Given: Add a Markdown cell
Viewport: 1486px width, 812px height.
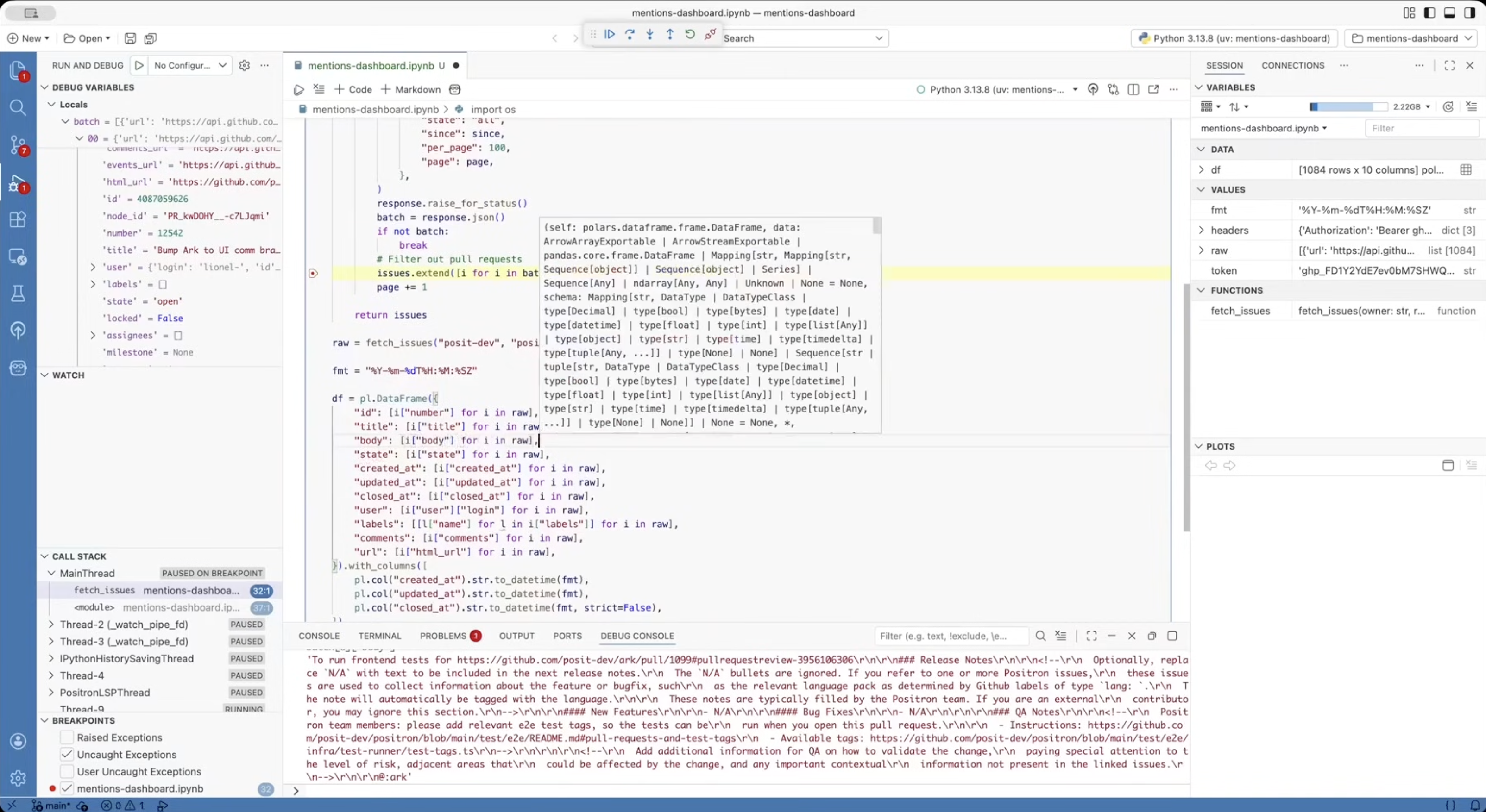Looking at the screenshot, I should (410, 89).
